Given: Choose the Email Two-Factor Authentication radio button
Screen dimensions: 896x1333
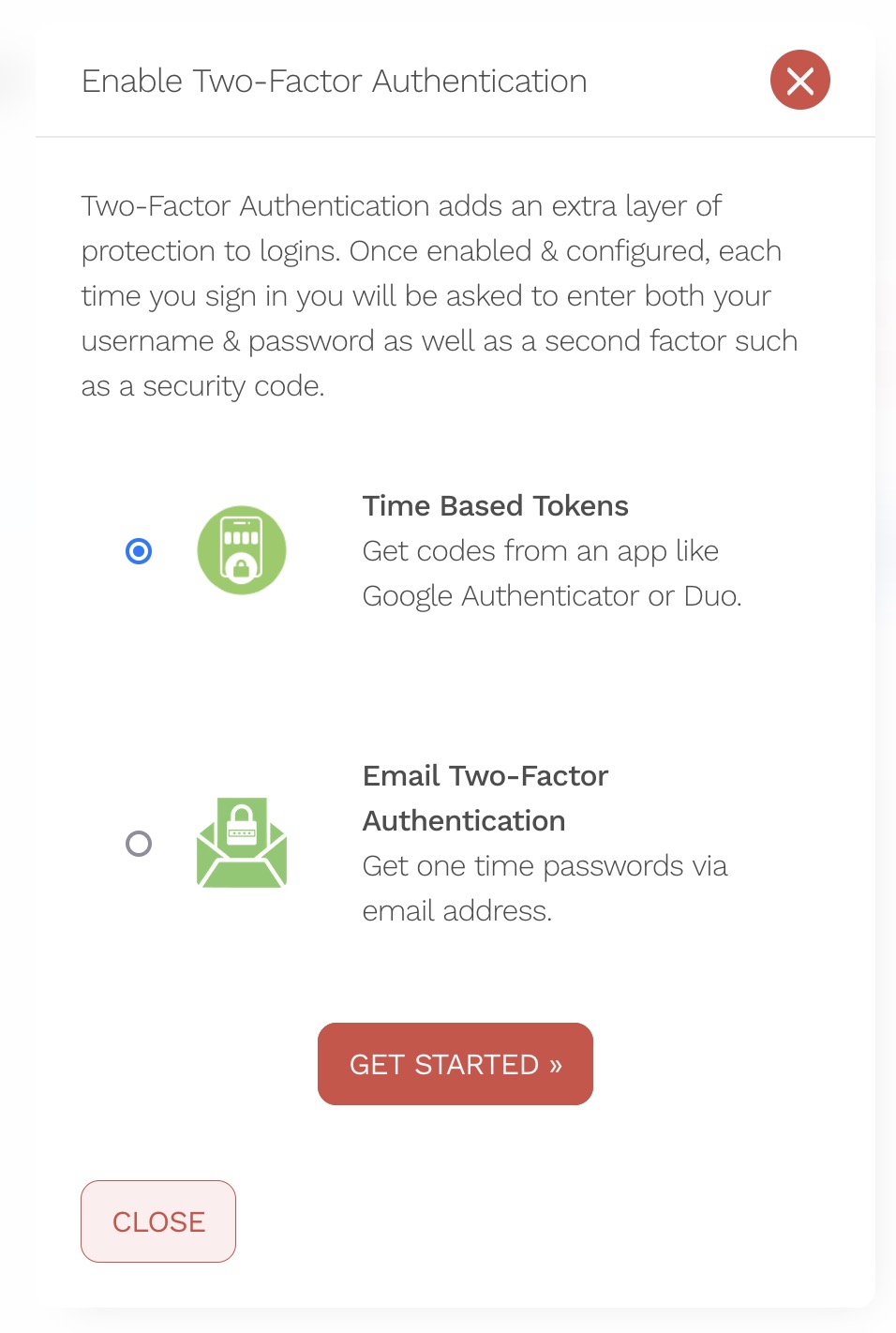Looking at the screenshot, I should coord(139,844).
